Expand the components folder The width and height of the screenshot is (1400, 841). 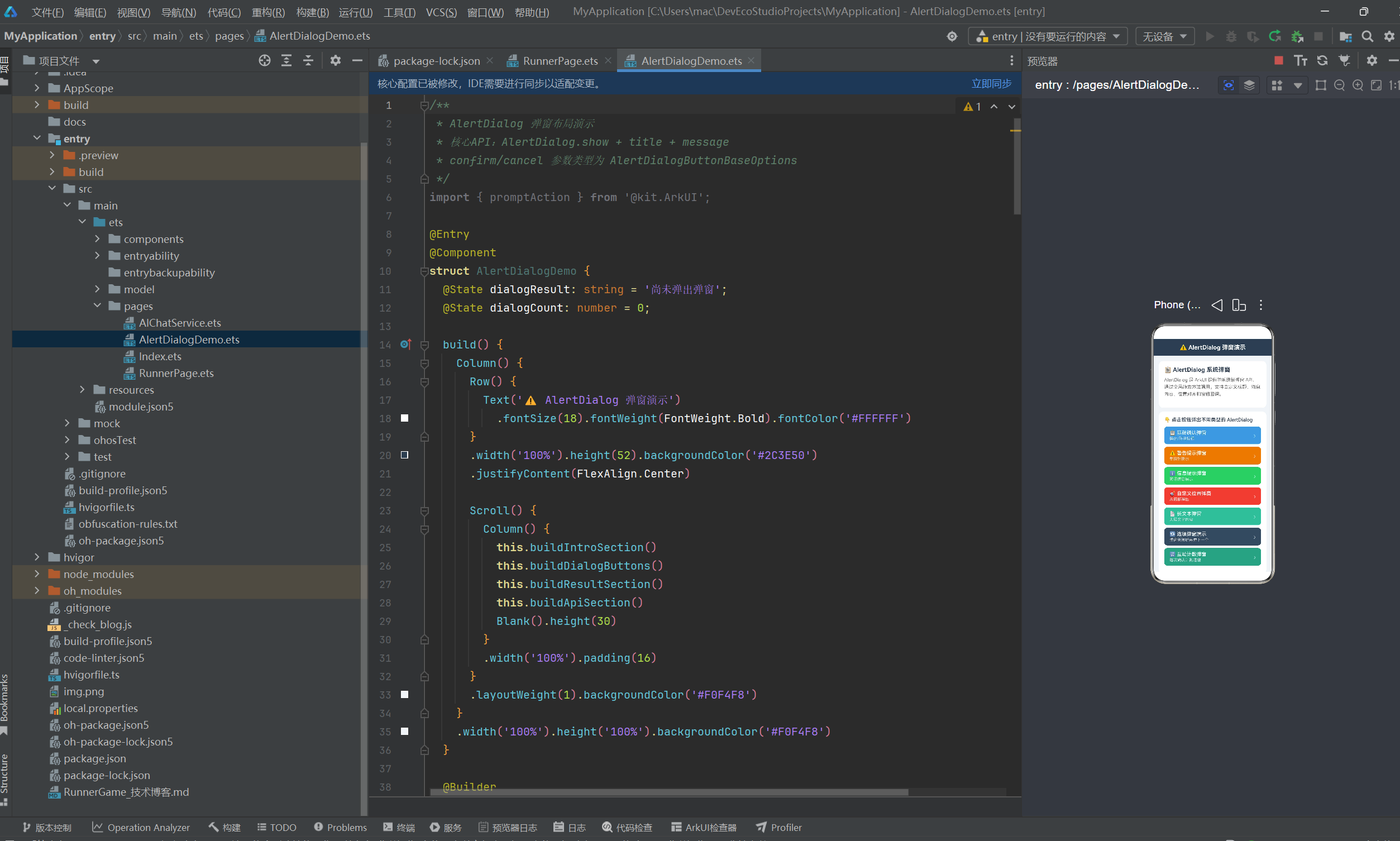pos(98,238)
